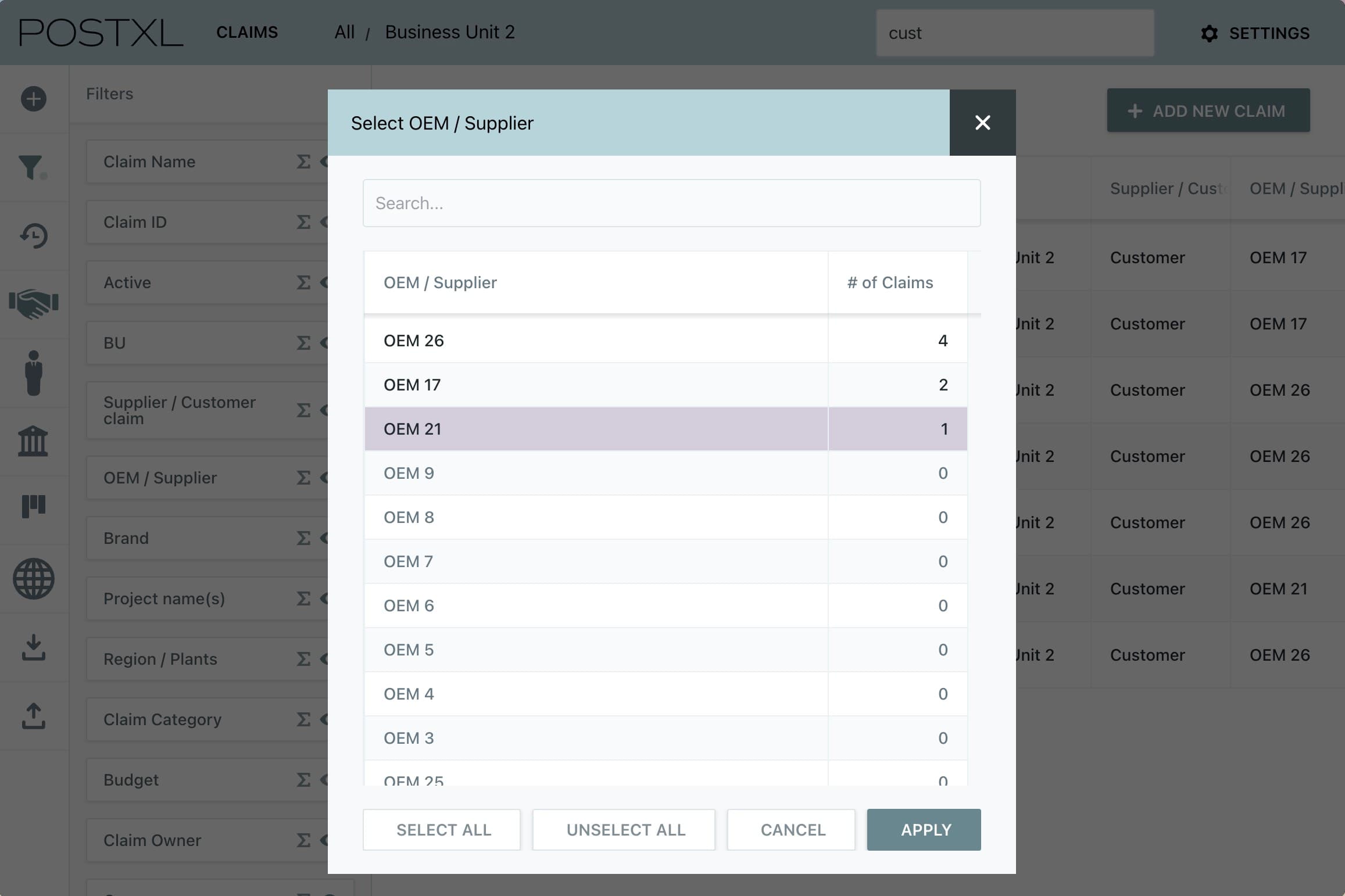1345x896 pixels.
Task: Click the UNSELECT ALL button
Action: coord(624,830)
